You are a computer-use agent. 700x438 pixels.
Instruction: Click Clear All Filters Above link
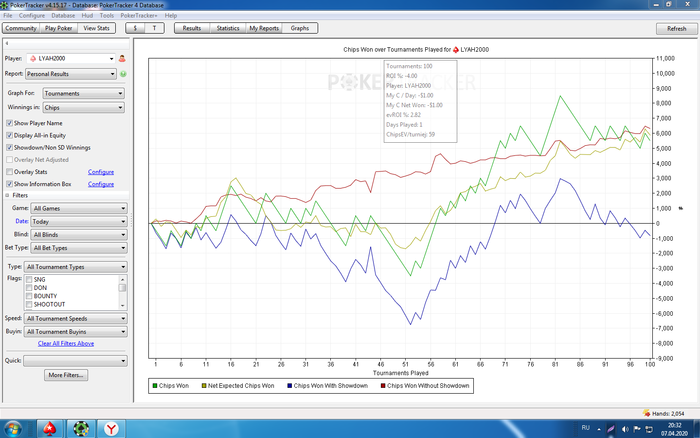tap(66, 343)
